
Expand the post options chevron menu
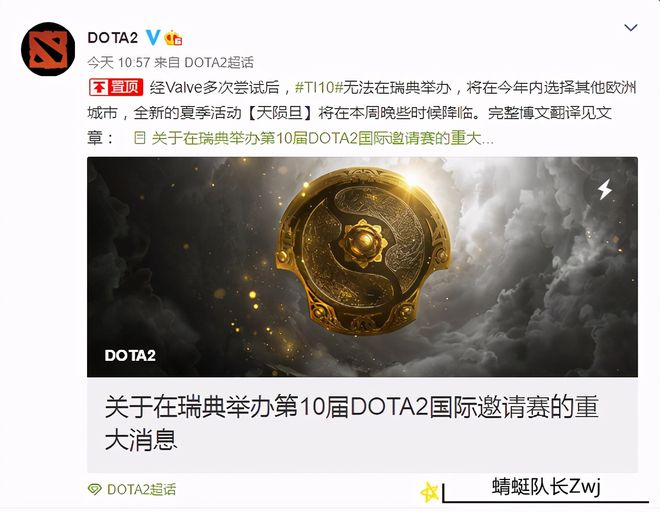(631, 28)
